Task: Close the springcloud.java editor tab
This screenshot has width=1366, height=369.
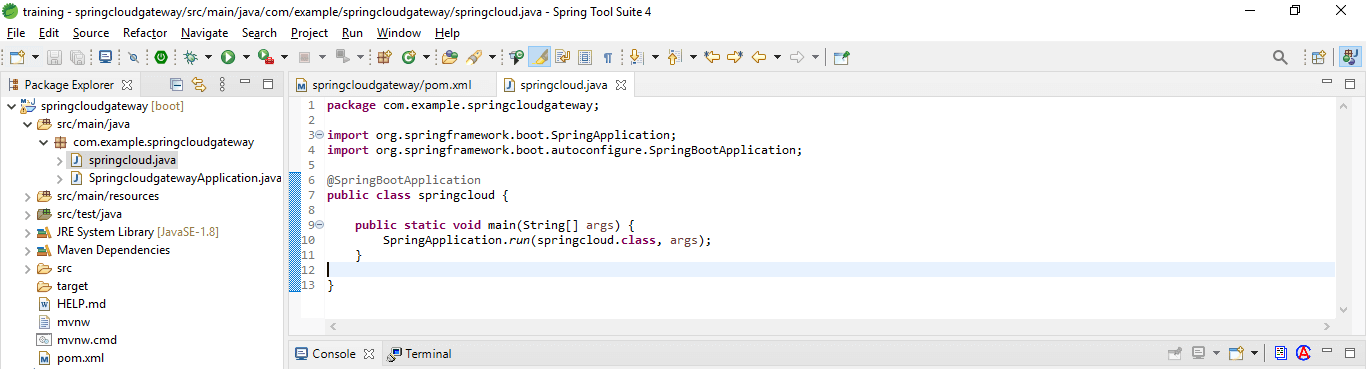Action: click(x=620, y=85)
